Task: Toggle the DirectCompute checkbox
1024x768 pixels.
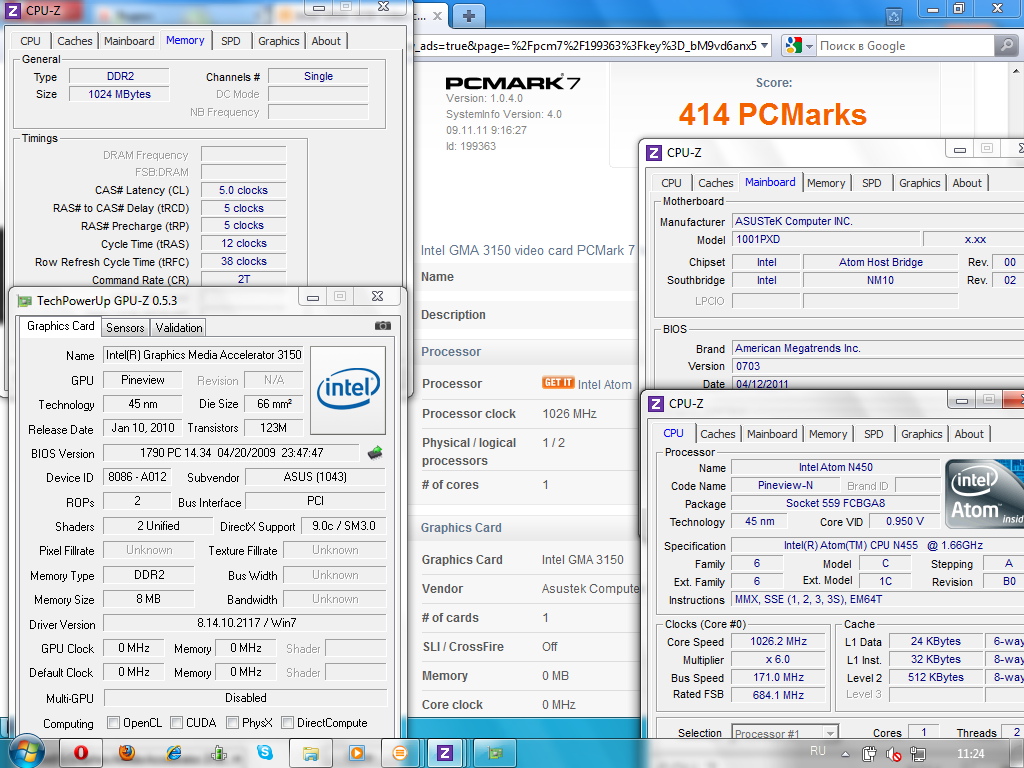Action: click(287, 722)
